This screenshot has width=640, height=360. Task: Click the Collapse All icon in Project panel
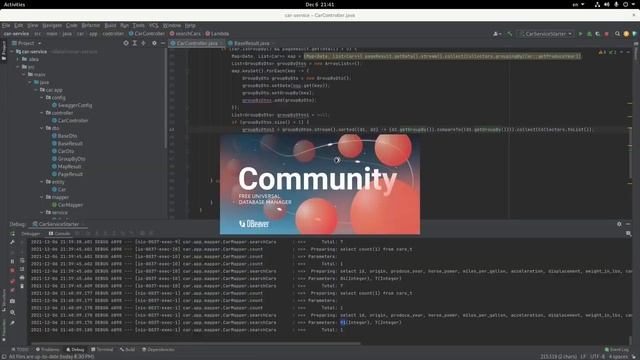point(143,43)
